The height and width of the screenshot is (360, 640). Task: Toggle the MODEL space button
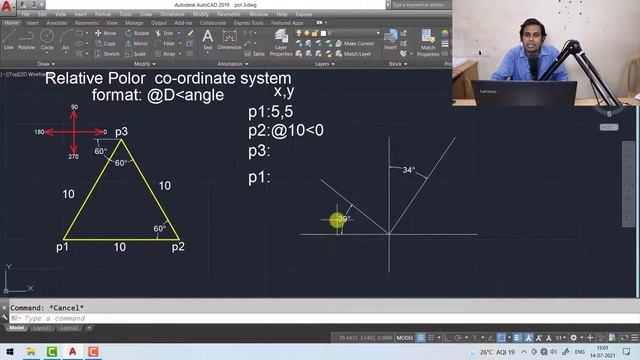tap(404, 338)
